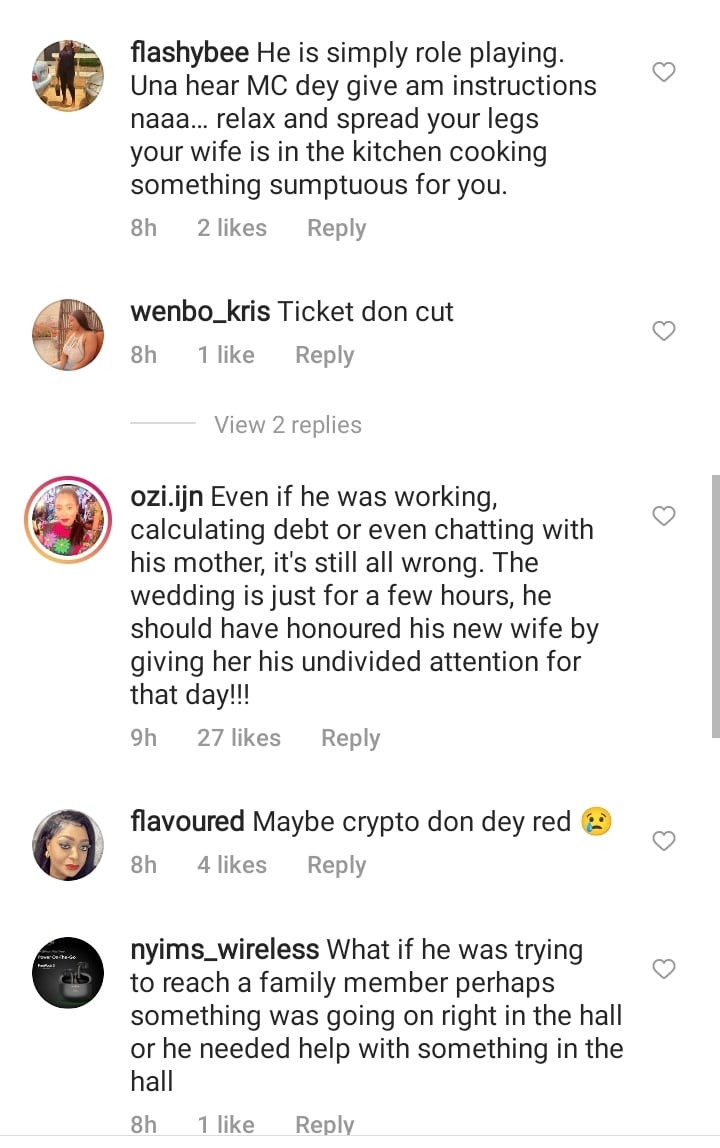720x1148 pixels.
Task: Tap the heart on nyims_wireless's comment
Action: [x=664, y=969]
